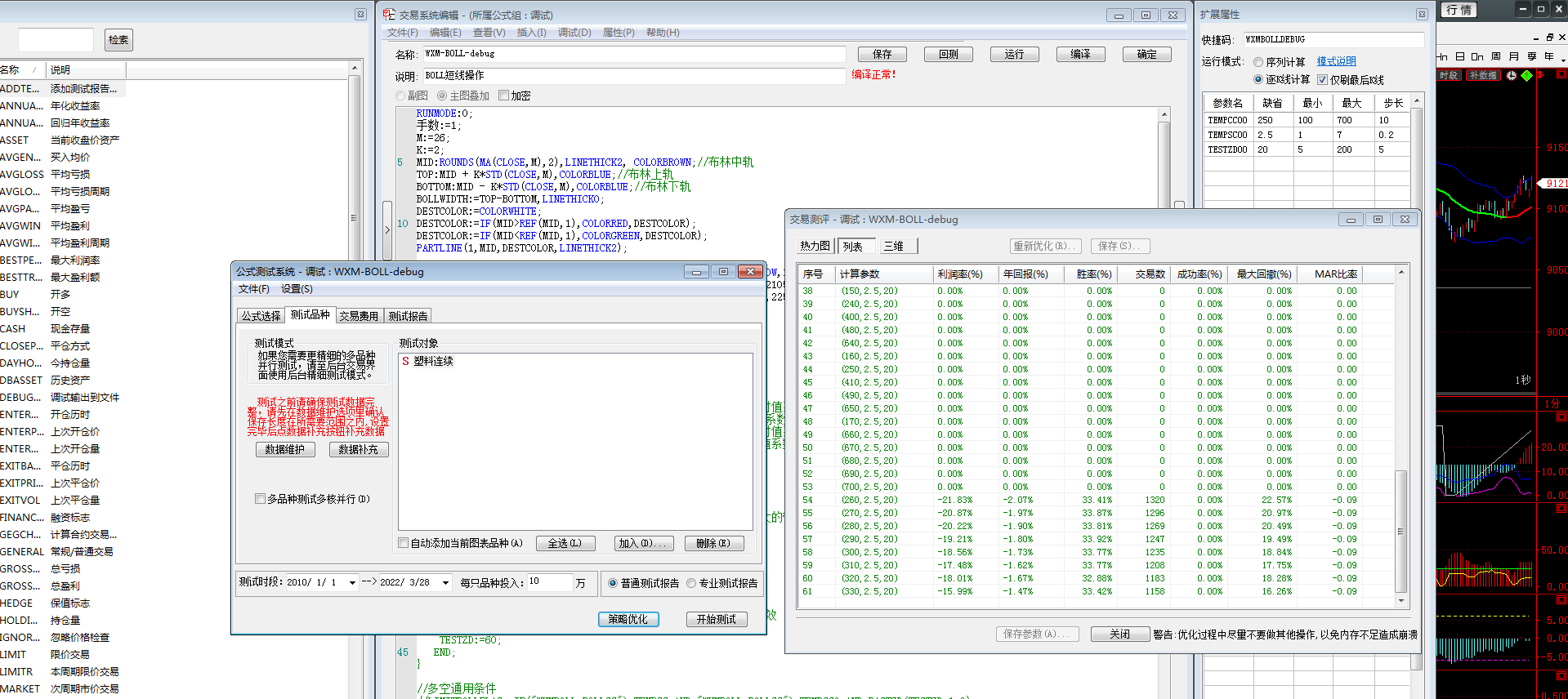1568x699 pixels.
Task: Select the 序列计算 radio button
Action: click(x=1258, y=62)
